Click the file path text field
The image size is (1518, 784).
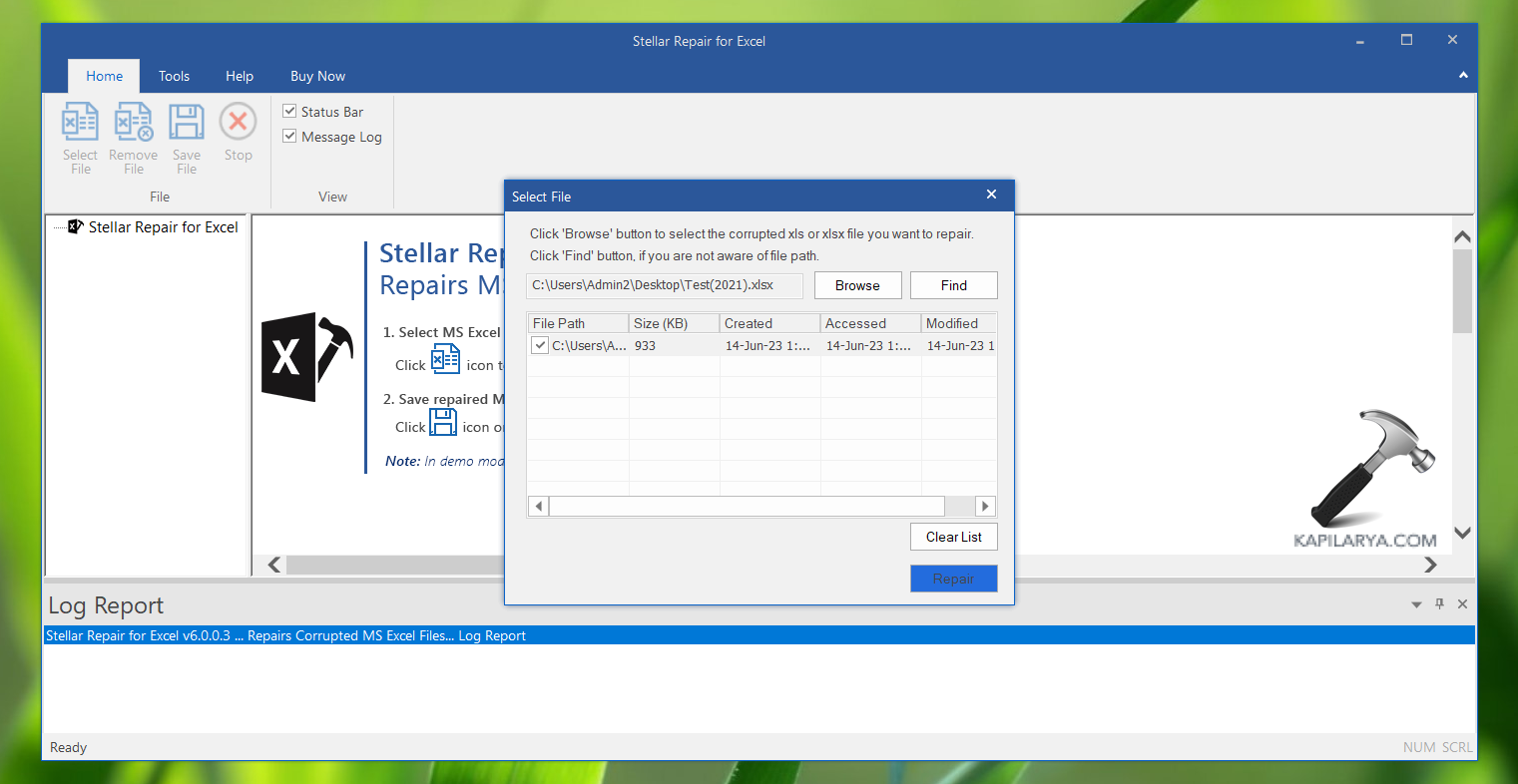pyautogui.click(x=664, y=285)
